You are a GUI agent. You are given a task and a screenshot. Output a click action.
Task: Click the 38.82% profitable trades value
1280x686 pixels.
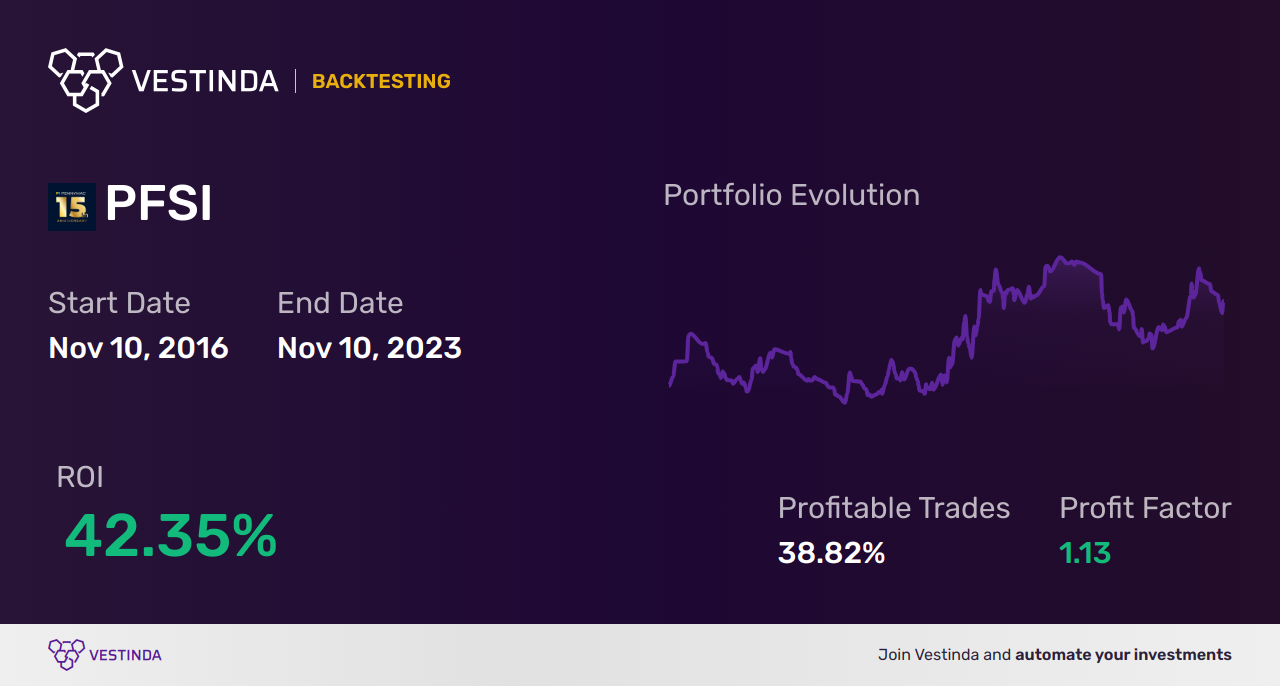(x=831, y=552)
